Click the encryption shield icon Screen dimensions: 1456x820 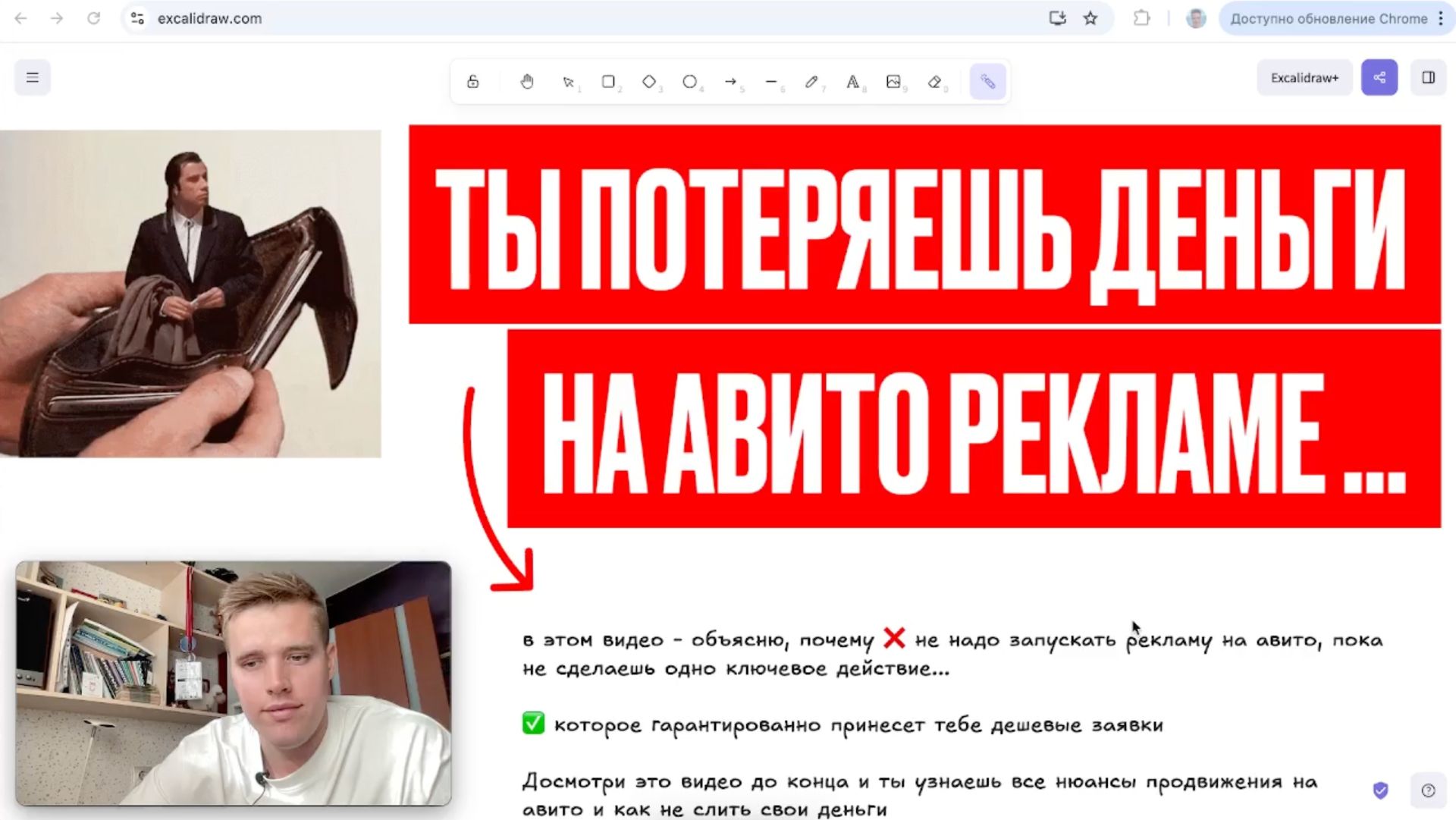coord(1381,790)
